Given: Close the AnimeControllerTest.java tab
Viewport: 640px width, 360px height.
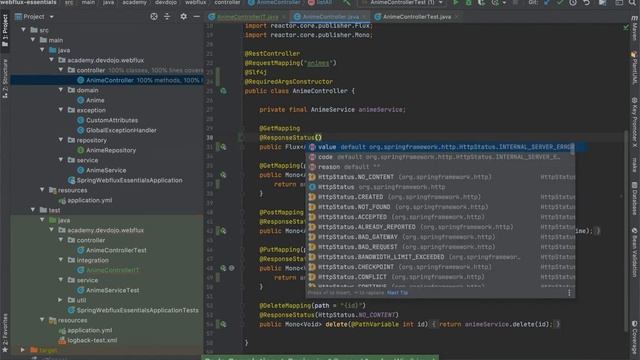Looking at the screenshot, I should coord(456,17).
